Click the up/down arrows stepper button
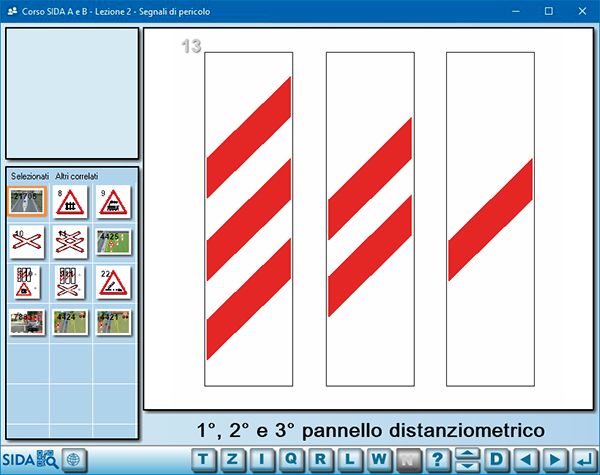Image resolution: width=600 pixels, height=475 pixels. [467, 459]
